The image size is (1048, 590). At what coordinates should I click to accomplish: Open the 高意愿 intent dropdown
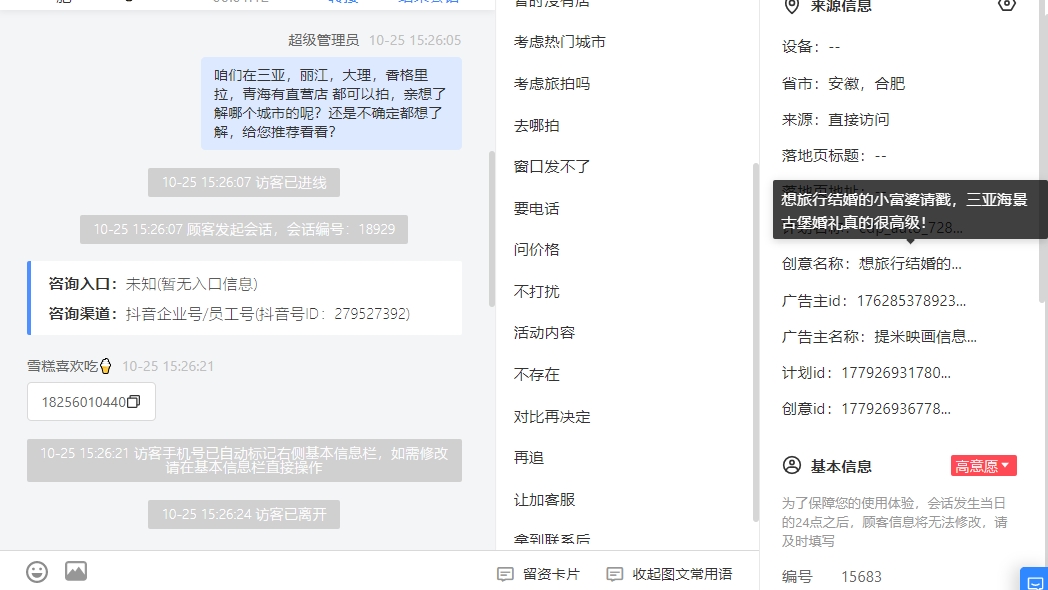983,466
